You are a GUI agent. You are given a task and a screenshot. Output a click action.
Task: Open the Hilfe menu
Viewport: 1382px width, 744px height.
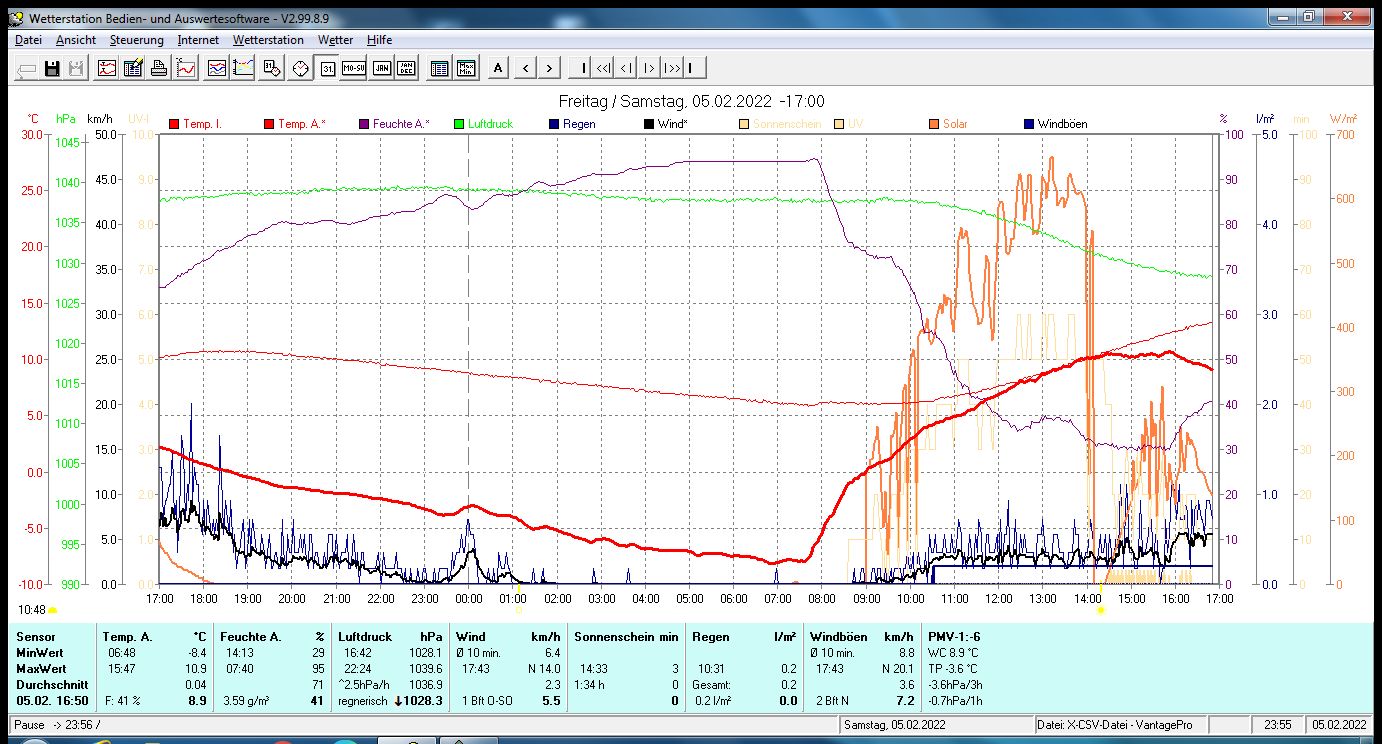(379, 40)
